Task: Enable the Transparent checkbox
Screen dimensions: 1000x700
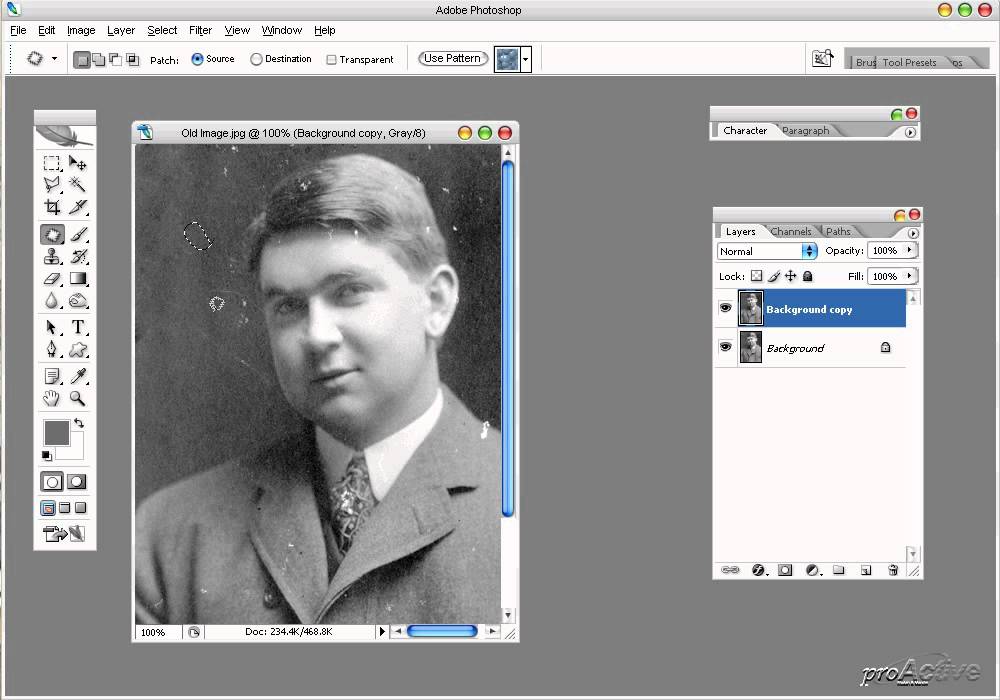Action: point(331,59)
